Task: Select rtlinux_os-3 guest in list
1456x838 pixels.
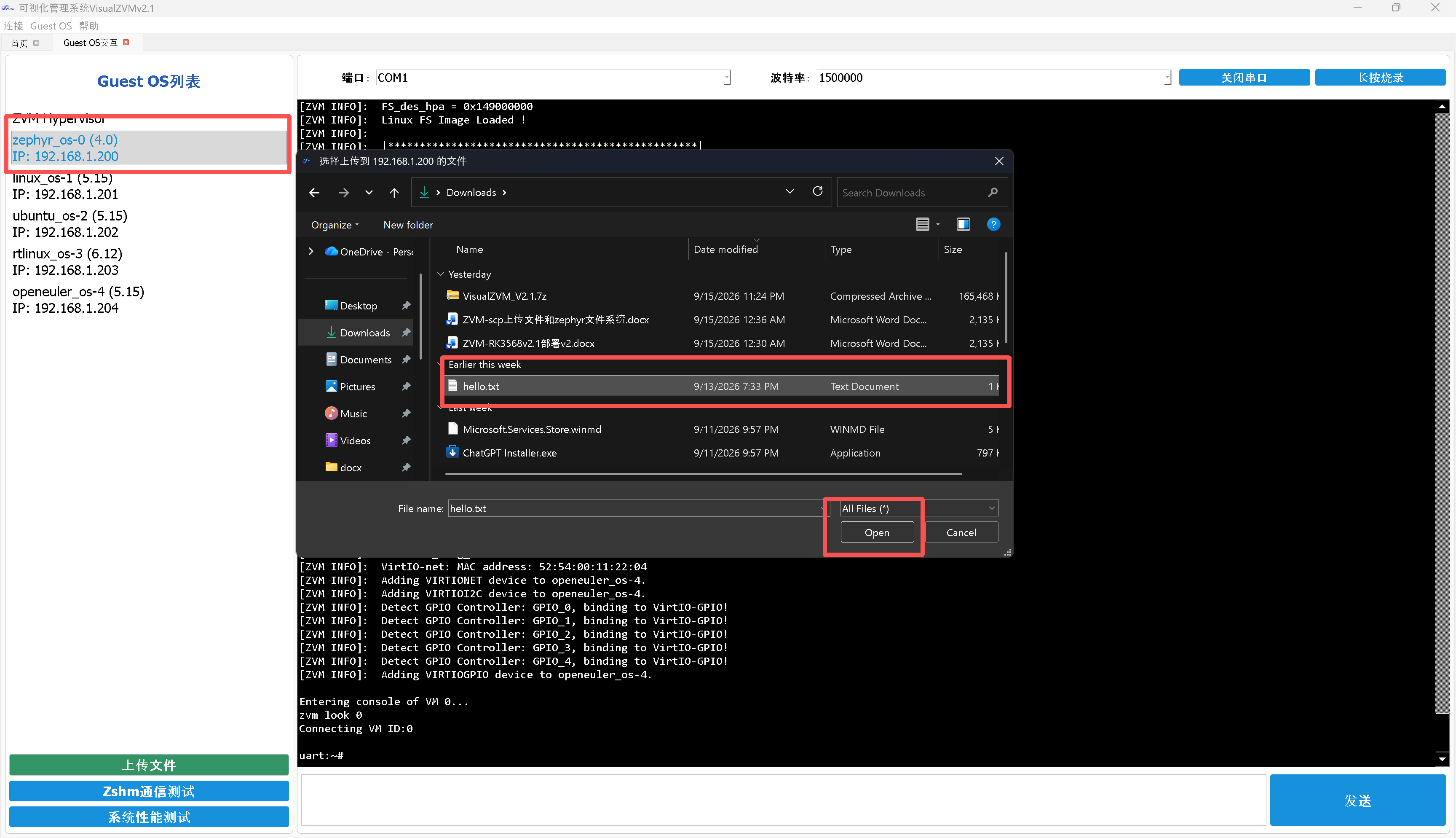Action: tap(148, 262)
